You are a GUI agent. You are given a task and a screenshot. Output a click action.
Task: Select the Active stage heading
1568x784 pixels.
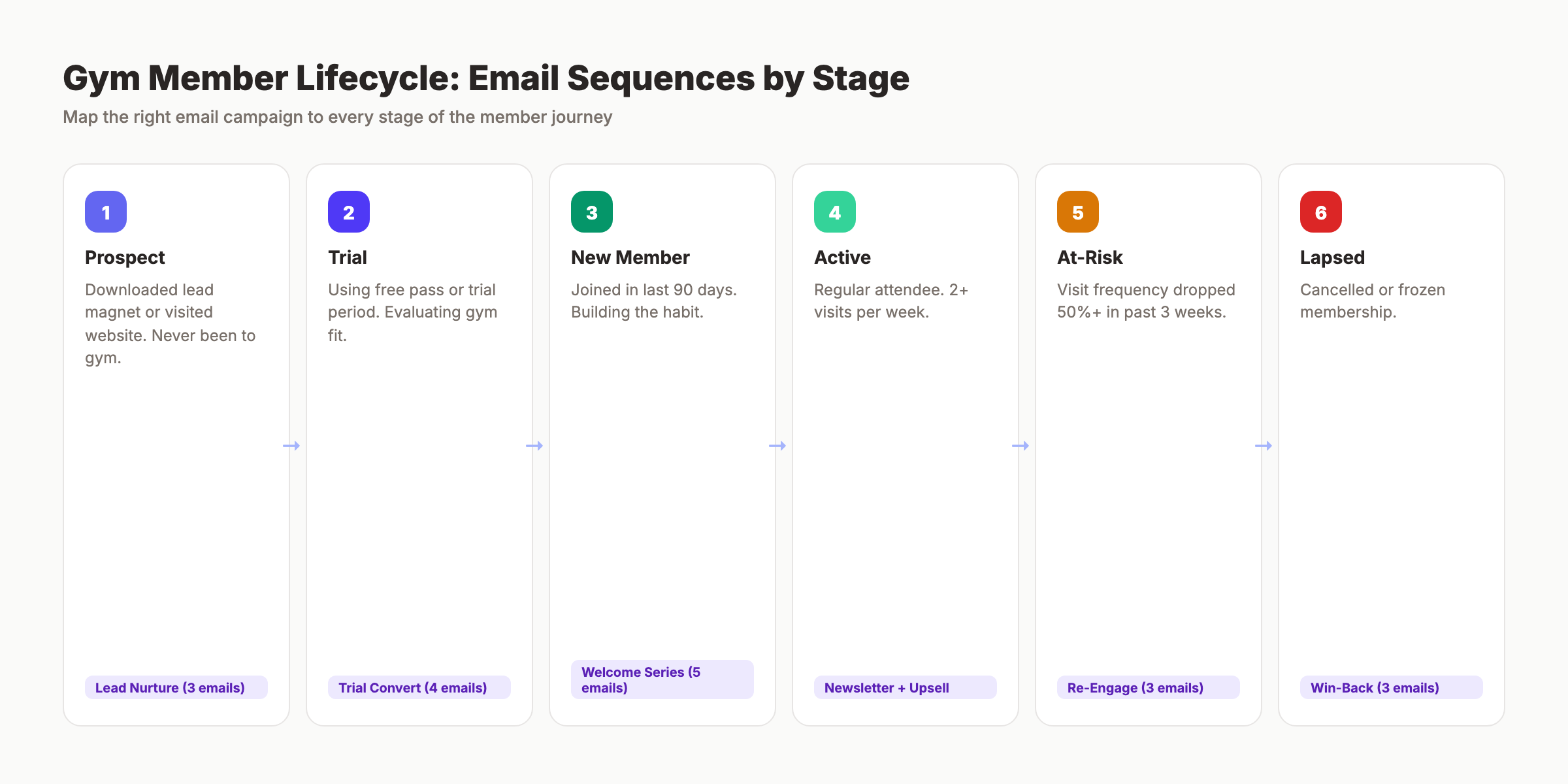pos(842,257)
